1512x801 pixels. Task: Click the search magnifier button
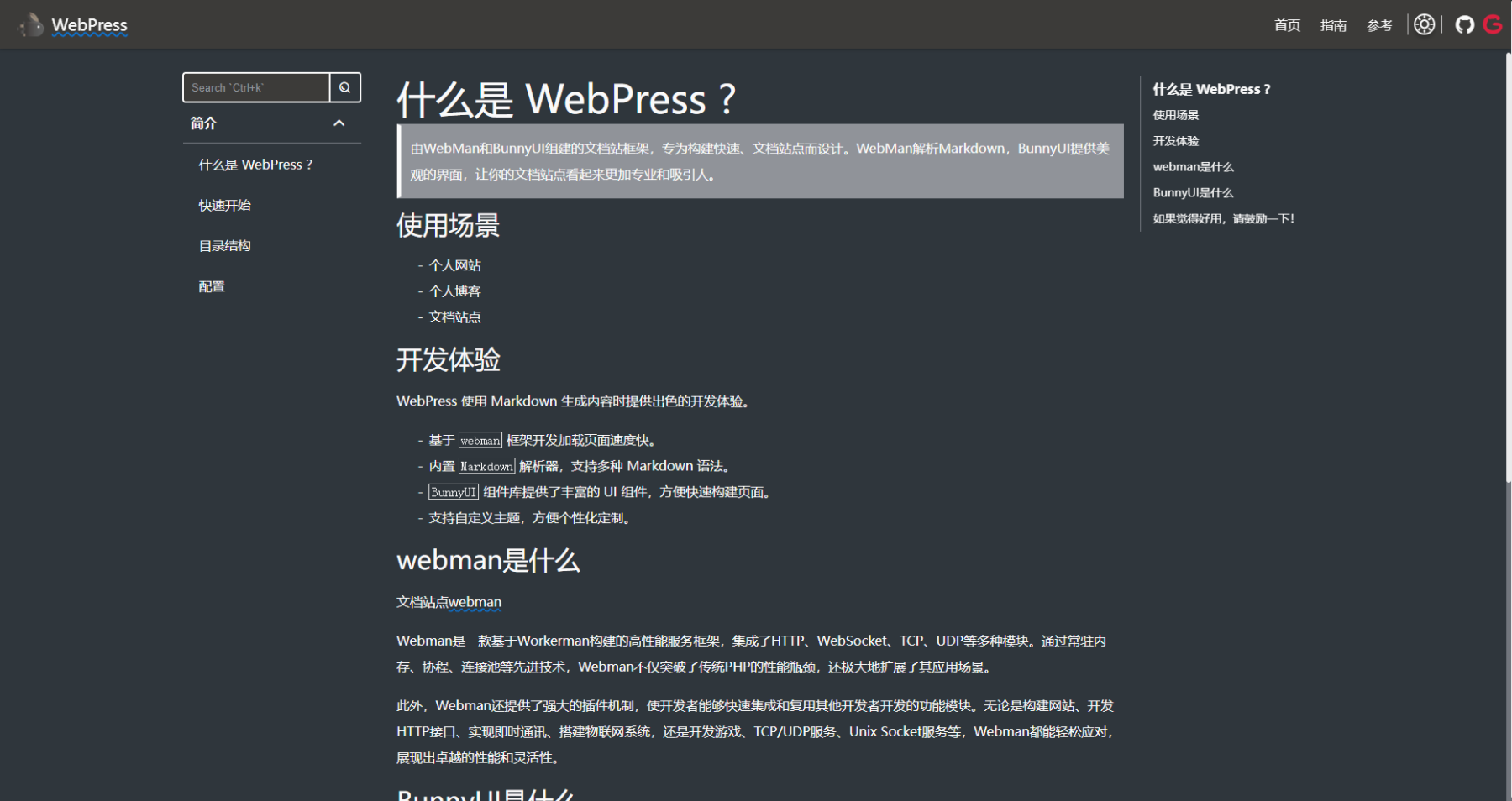tap(345, 87)
